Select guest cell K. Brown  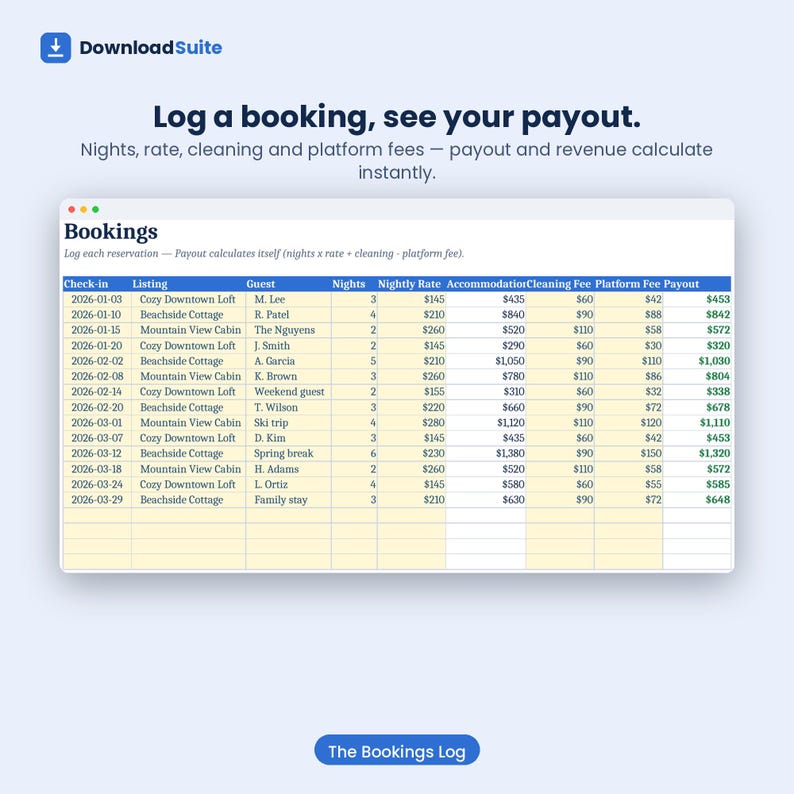pos(288,376)
